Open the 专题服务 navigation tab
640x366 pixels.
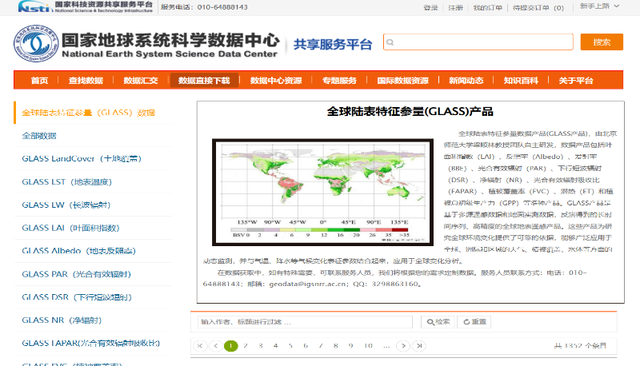[x=340, y=80]
